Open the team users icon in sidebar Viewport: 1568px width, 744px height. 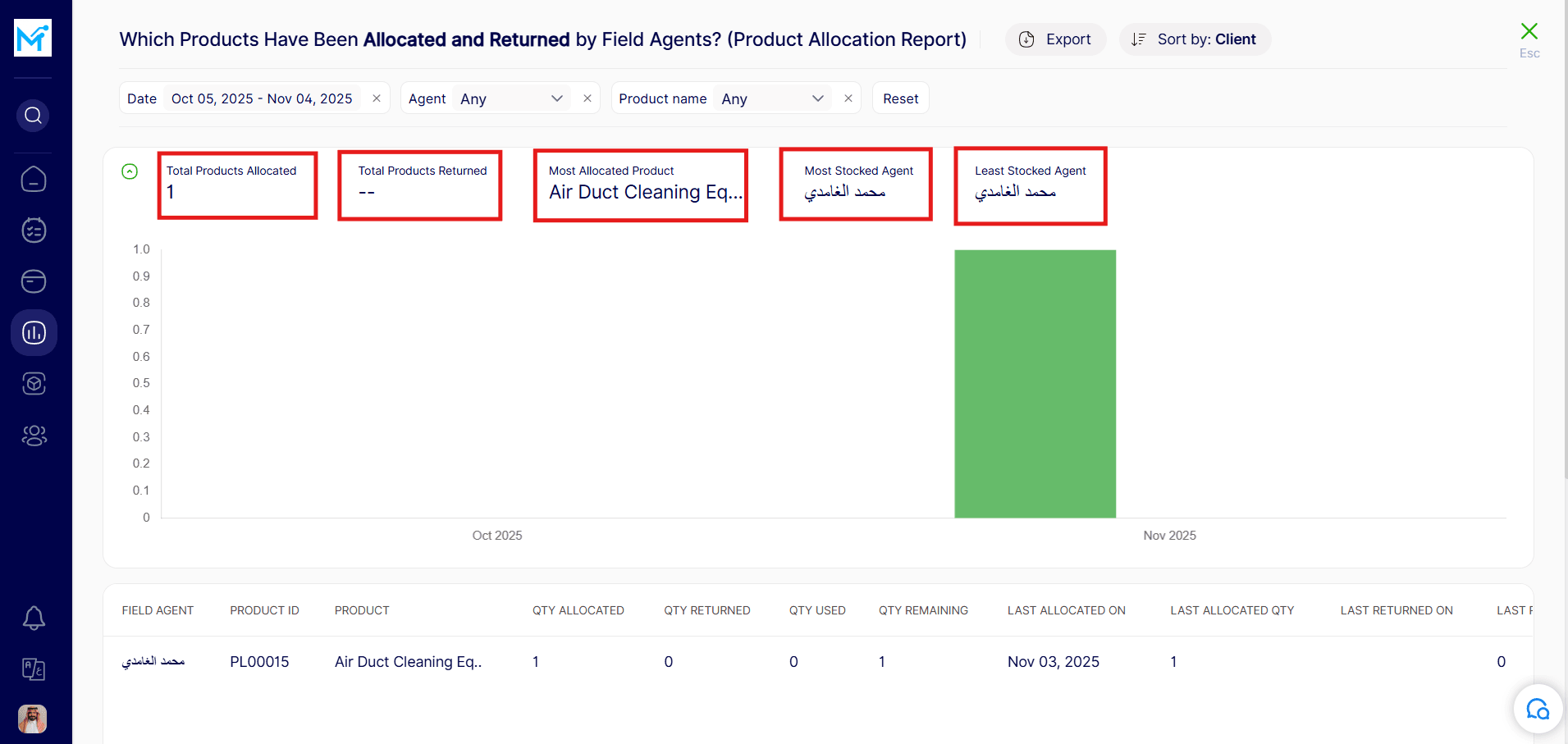click(x=34, y=435)
